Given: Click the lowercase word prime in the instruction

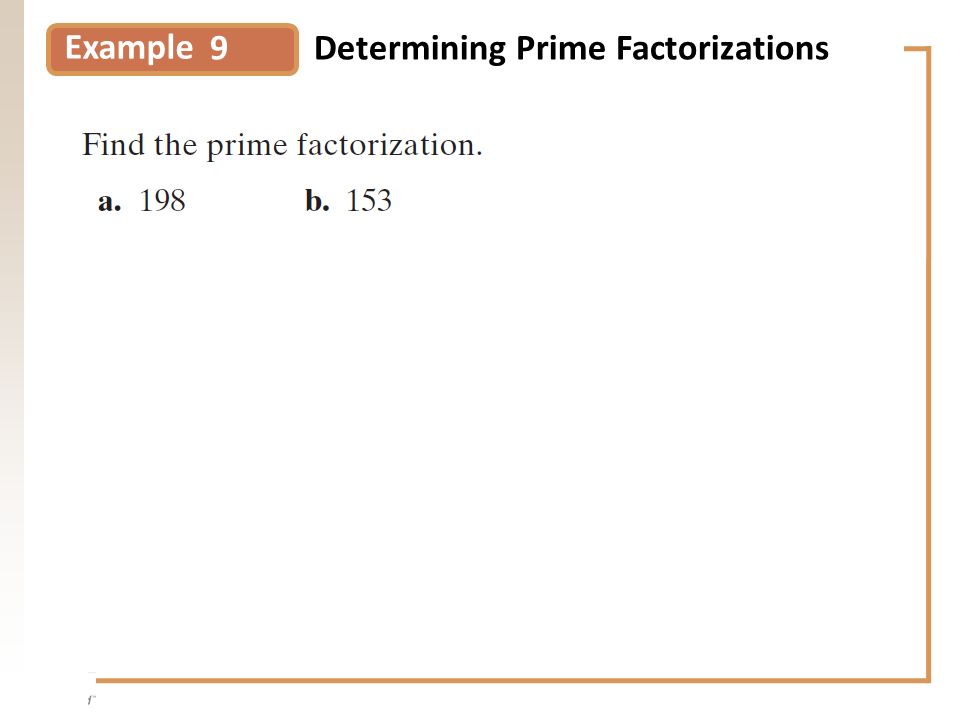Looking at the screenshot, I should [247, 146].
